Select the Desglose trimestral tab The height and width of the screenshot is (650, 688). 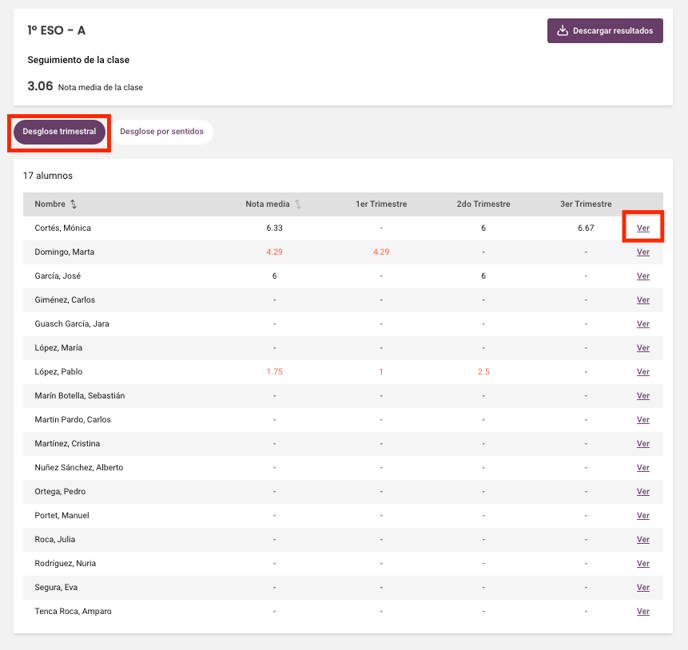59,132
